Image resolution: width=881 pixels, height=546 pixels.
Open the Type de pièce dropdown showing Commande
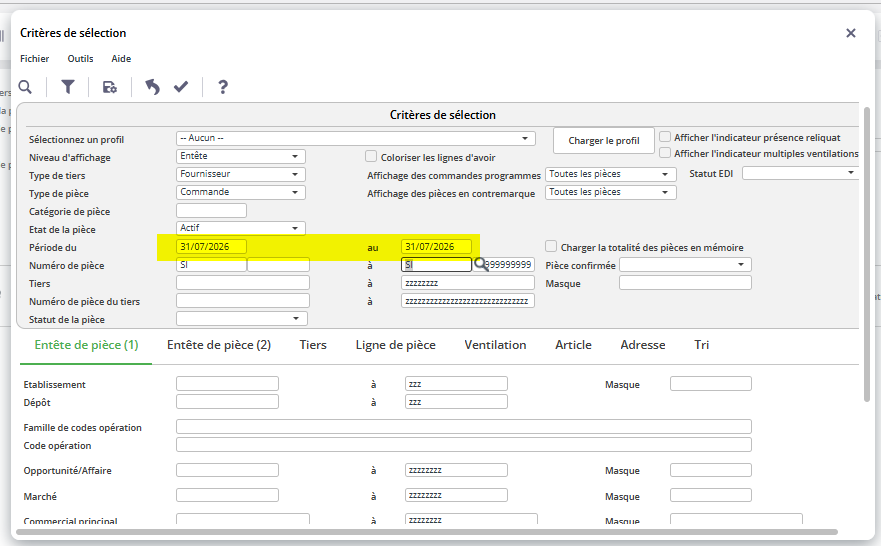[x=240, y=192]
